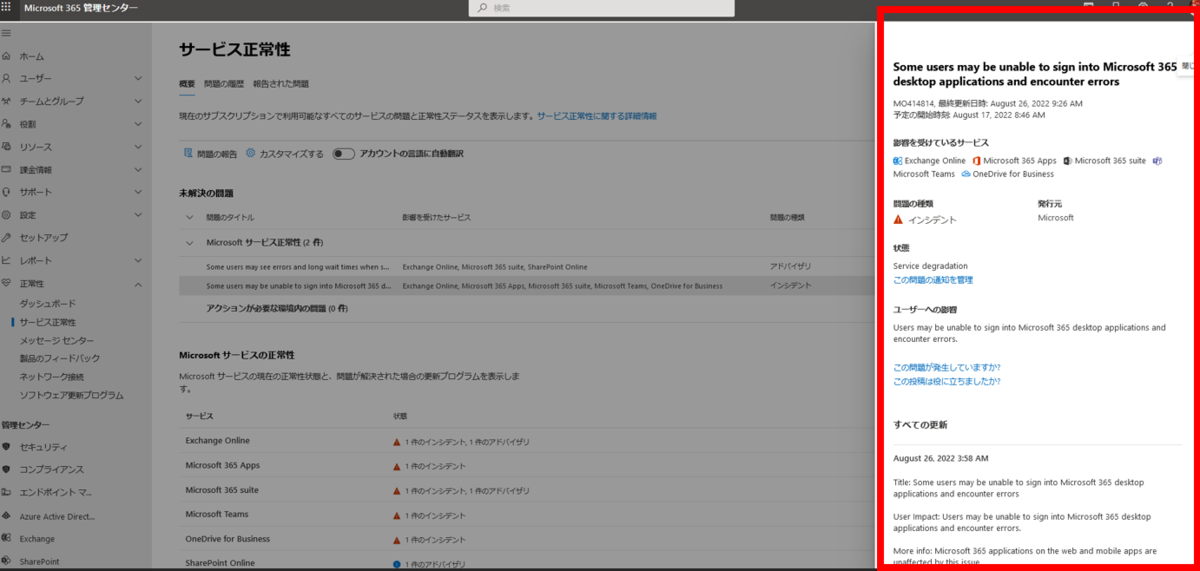Click the 課金情報 card icon in sidebar

7,169
